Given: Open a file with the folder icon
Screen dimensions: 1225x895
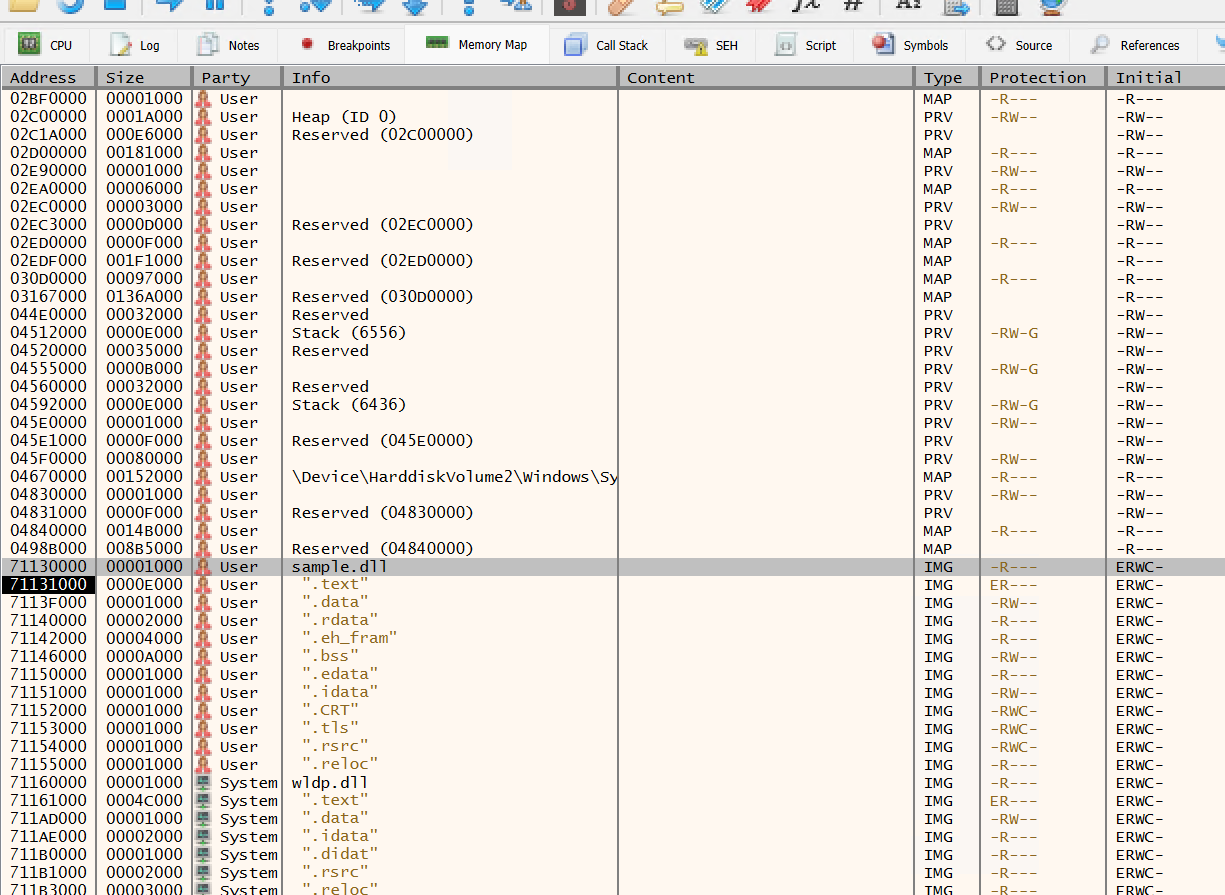Looking at the screenshot, I should (x=22, y=8).
